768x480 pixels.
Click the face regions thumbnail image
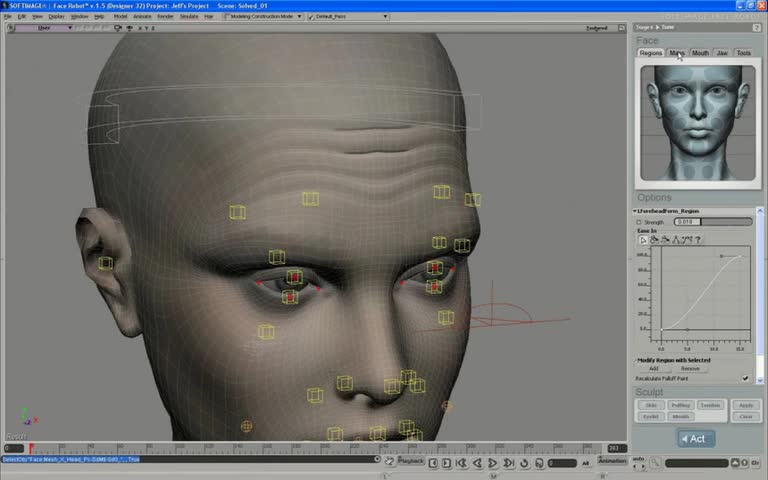click(x=697, y=122)
